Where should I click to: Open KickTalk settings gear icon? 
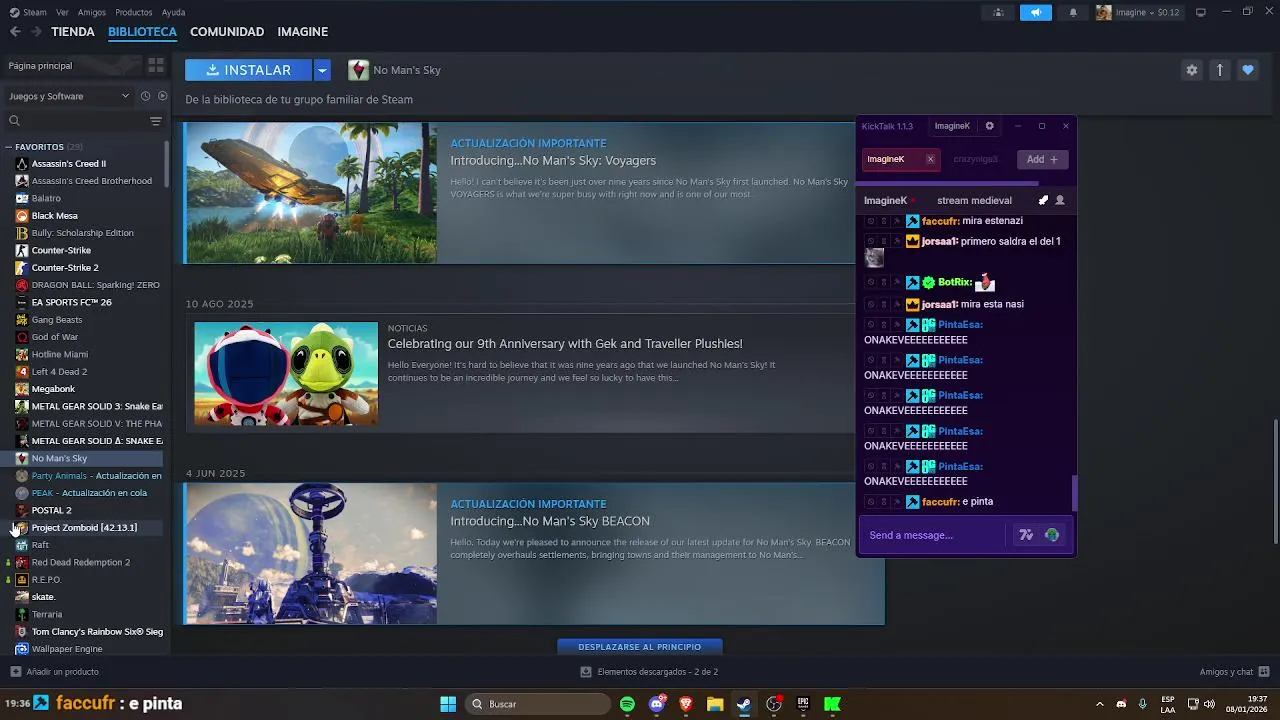coord(989,126)
